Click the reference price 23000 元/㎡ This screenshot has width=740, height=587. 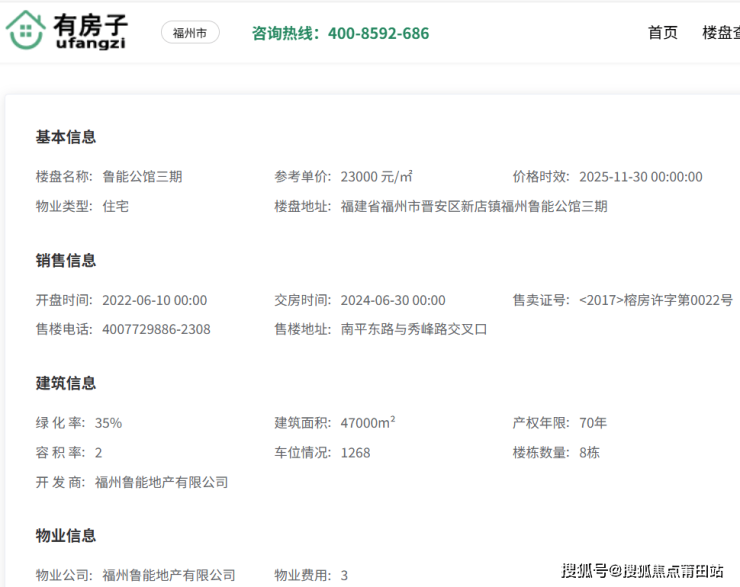tap(377, 177)
